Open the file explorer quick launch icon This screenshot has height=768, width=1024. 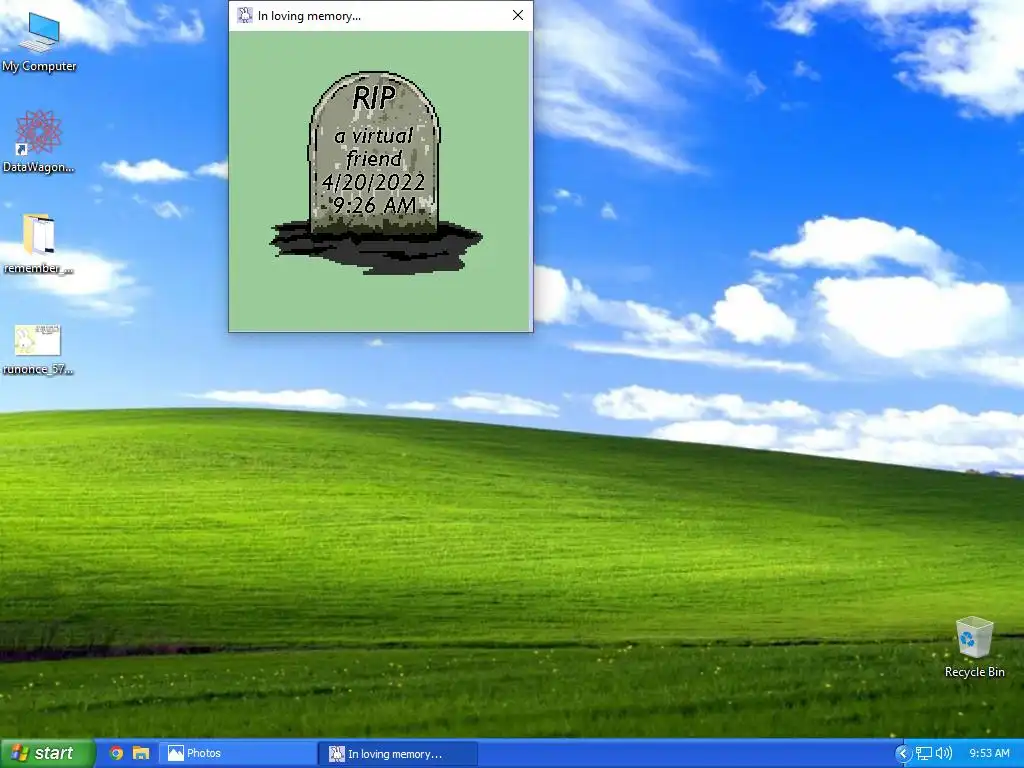[x=141, y=753]
